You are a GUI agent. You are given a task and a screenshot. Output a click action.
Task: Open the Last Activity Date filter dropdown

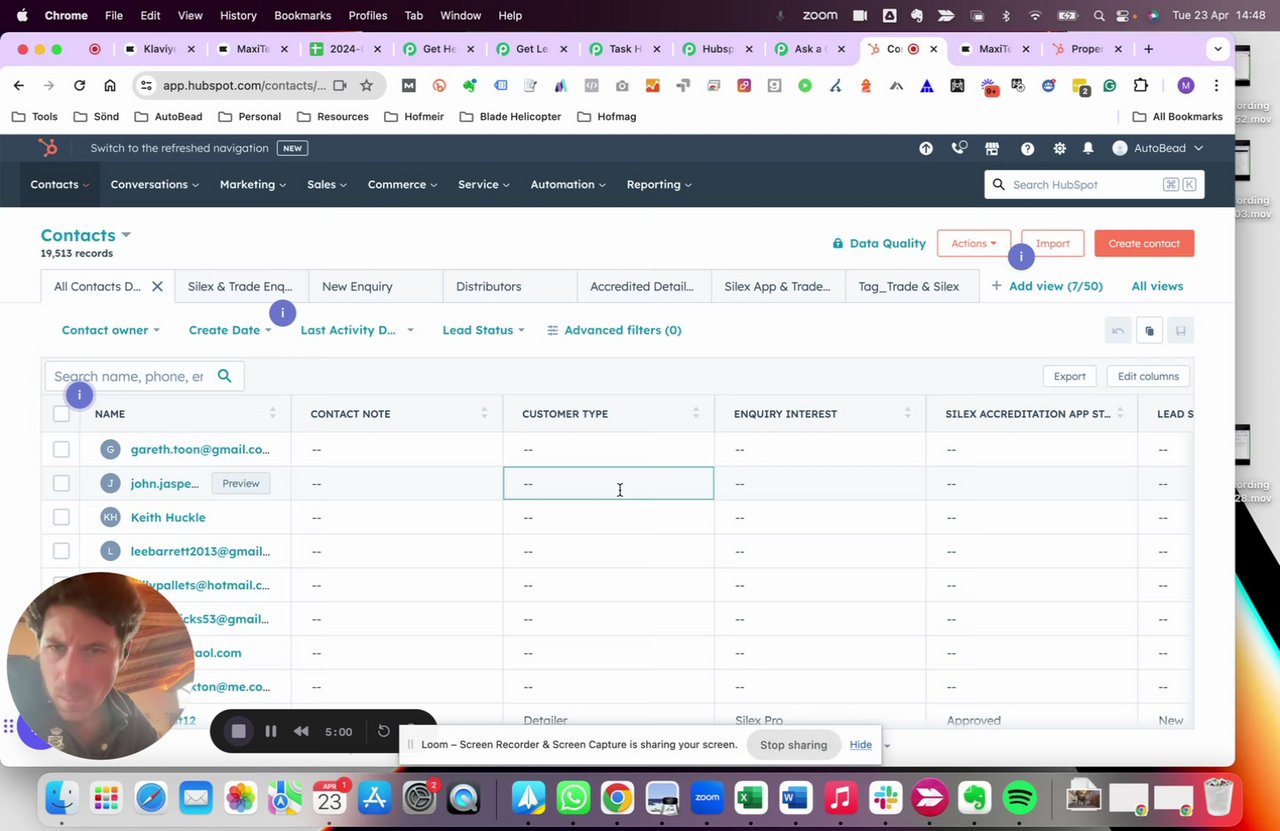(x=357, y=330)
